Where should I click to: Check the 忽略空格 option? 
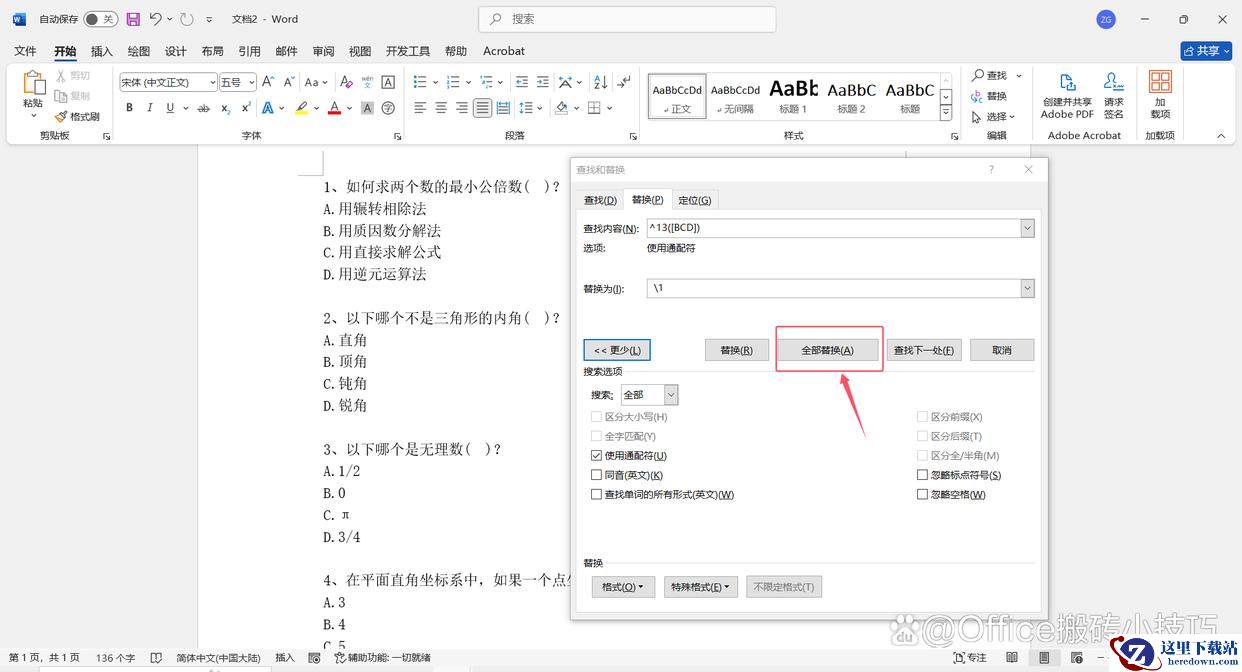923,495
